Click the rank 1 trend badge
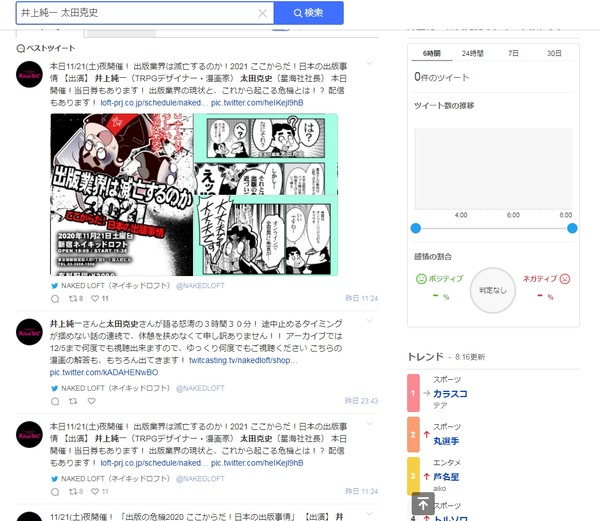 pyautogui.click(x=413, y=393)
